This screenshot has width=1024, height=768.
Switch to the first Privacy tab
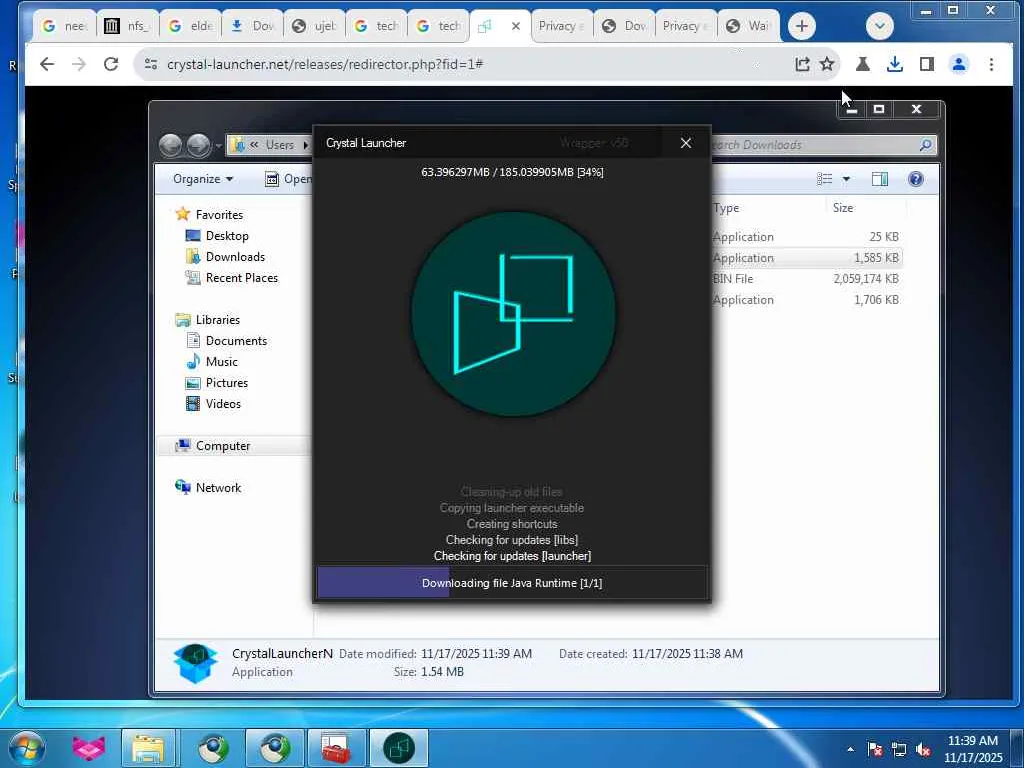tap(560, 26)
